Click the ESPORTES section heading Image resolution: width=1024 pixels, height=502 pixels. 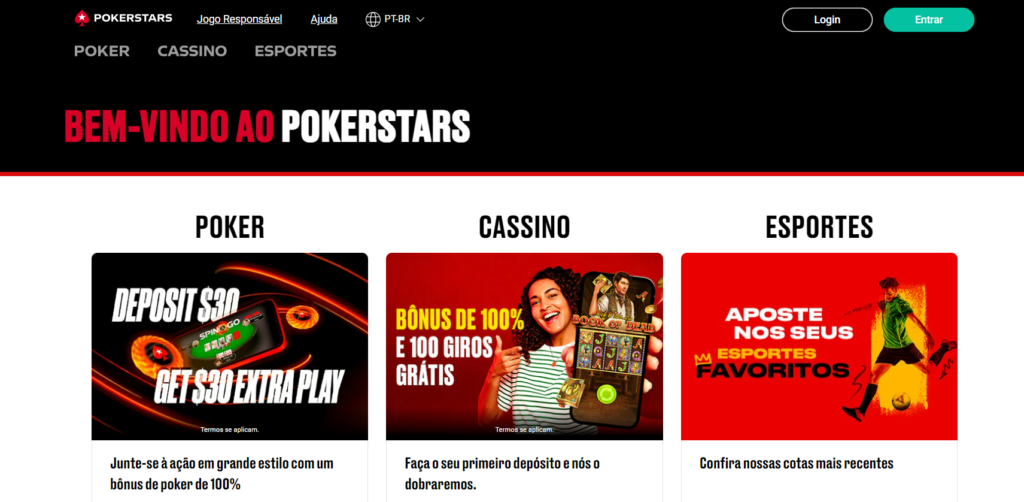coord(819,227)
